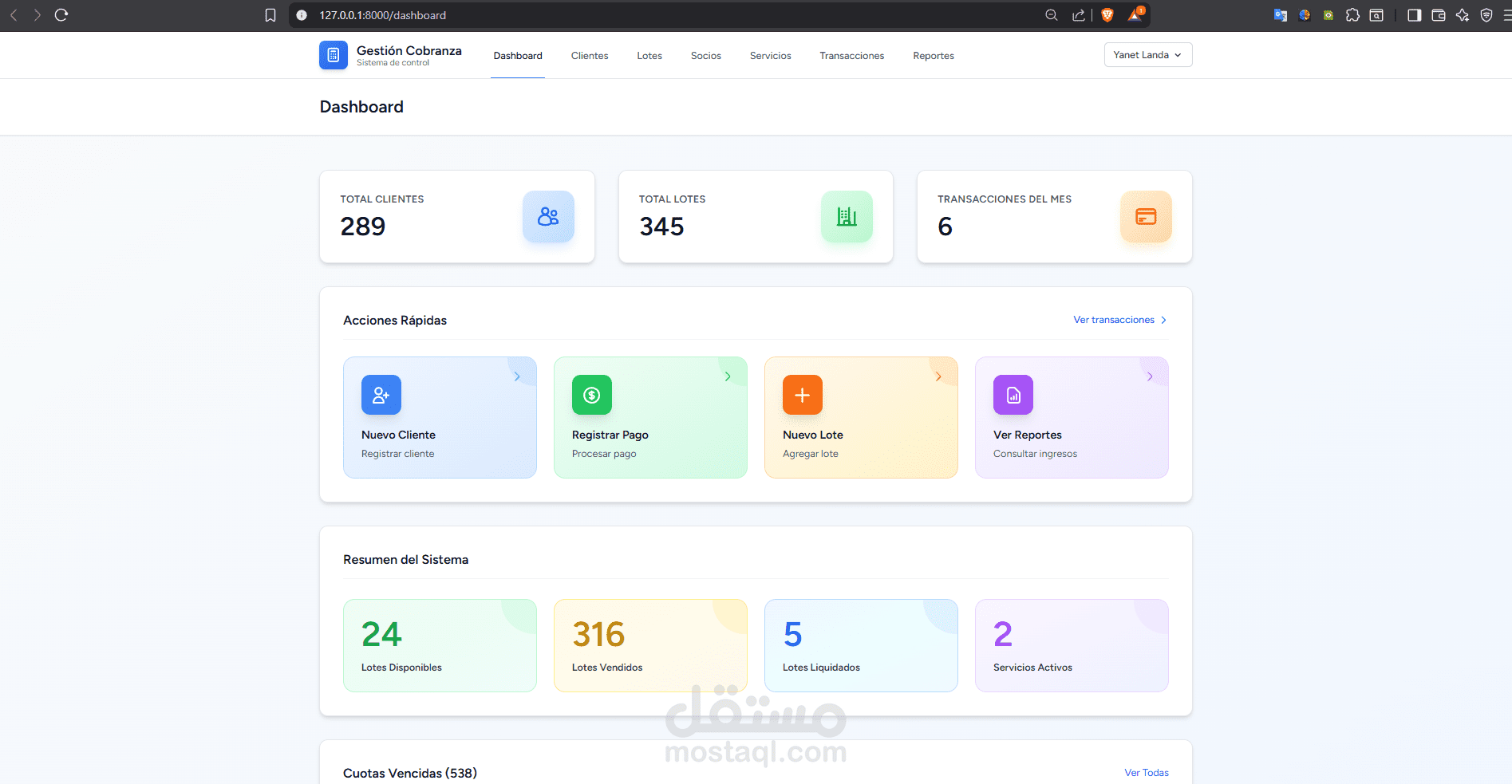
Task: Go forward using the browser forward arrow
Action: pyautogui.click(x=37, y=15)
